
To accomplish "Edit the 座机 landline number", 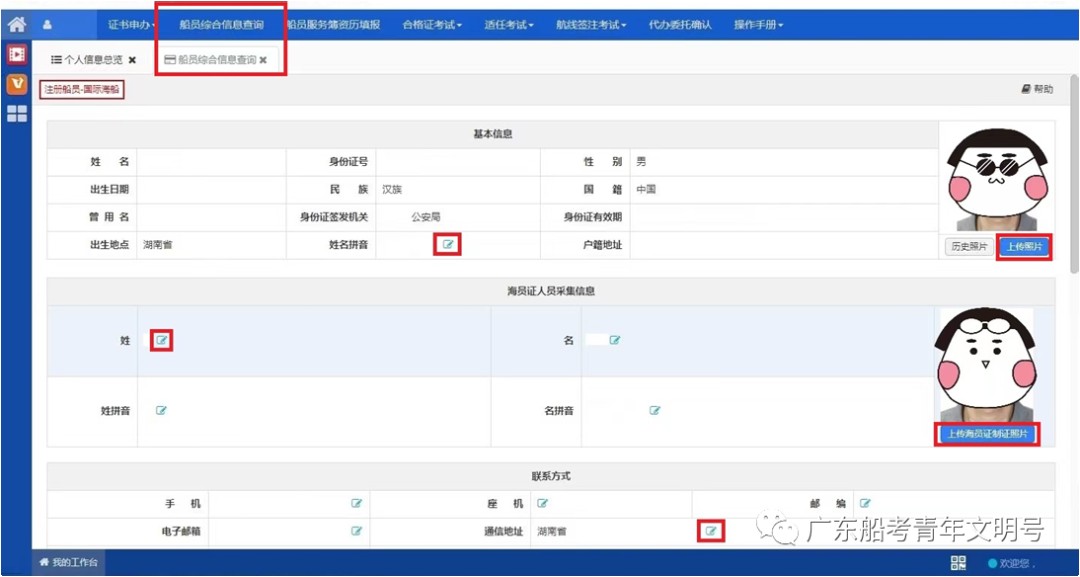I will click(x=543, y=503).
